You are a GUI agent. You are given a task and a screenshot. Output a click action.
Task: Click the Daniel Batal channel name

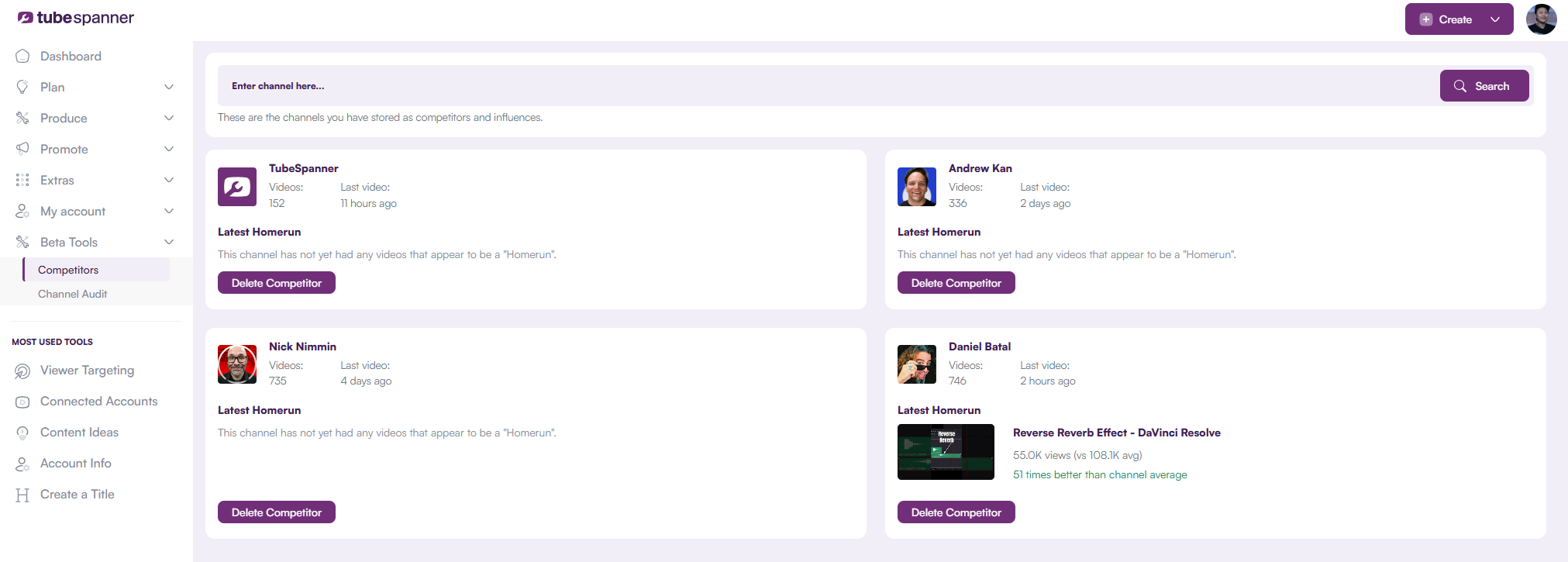[x=980, y=347]
